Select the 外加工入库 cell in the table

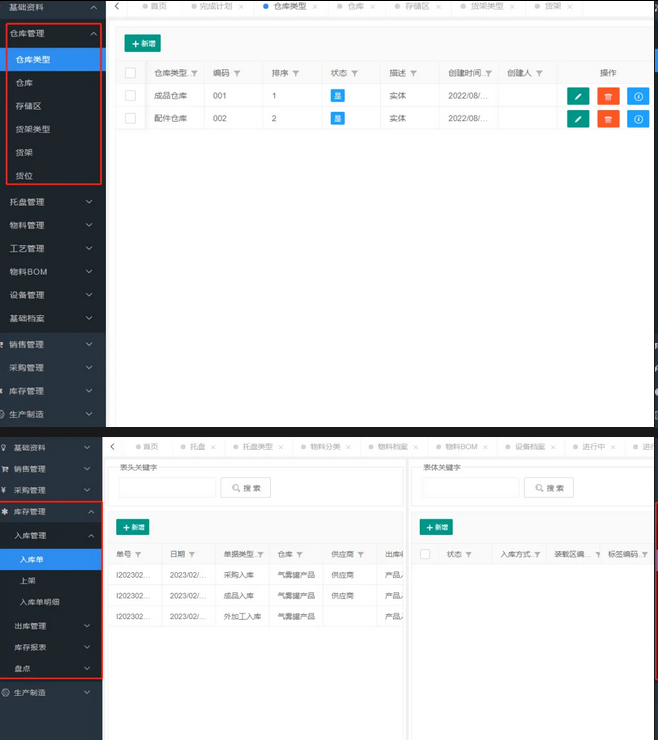pos(242,616)
